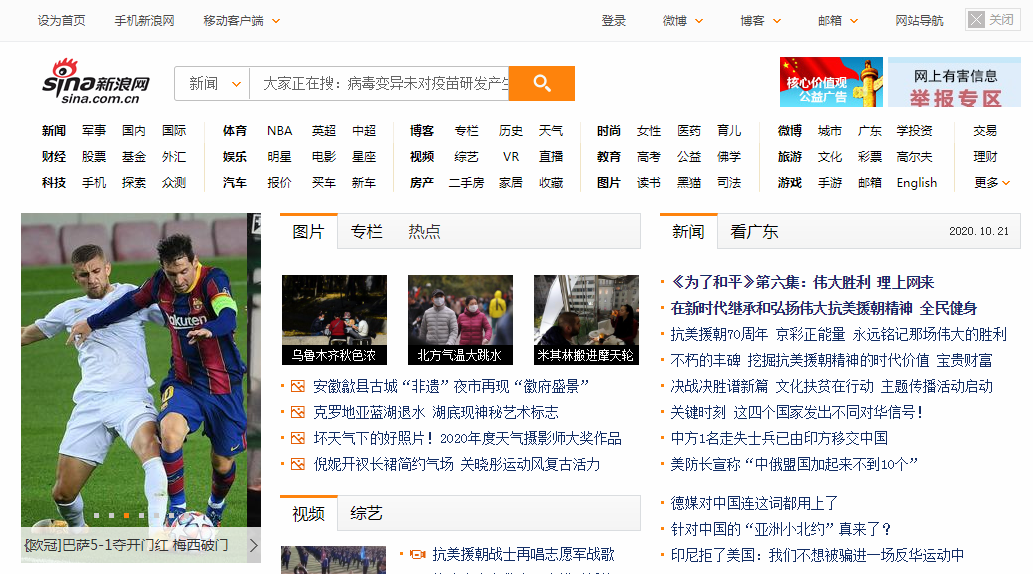Screen dimensions: 1033x574
Task: Go to 财经 finance section
Action: click(53, 157)
